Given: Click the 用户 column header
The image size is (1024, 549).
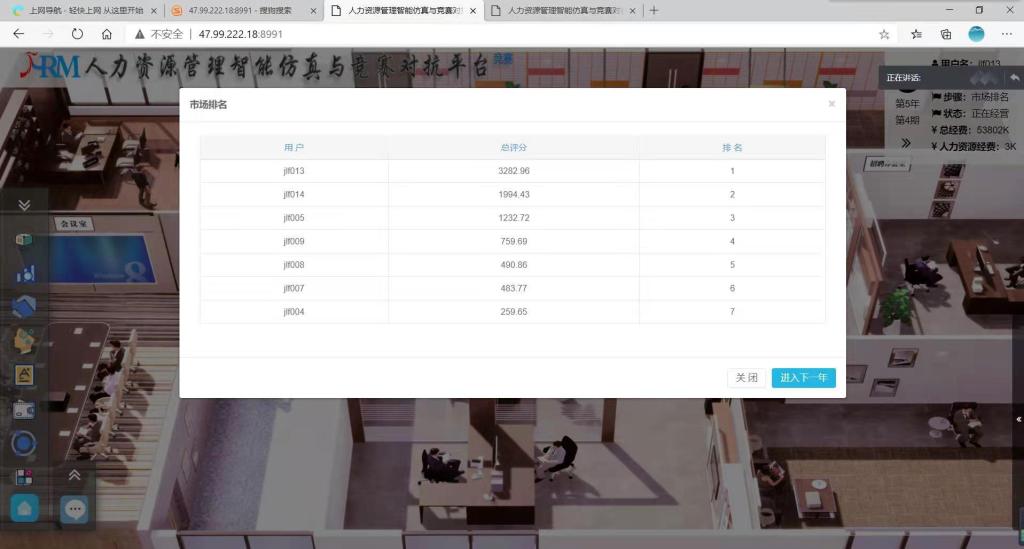Looking at the screenshot, I should [x=294, y=147].
